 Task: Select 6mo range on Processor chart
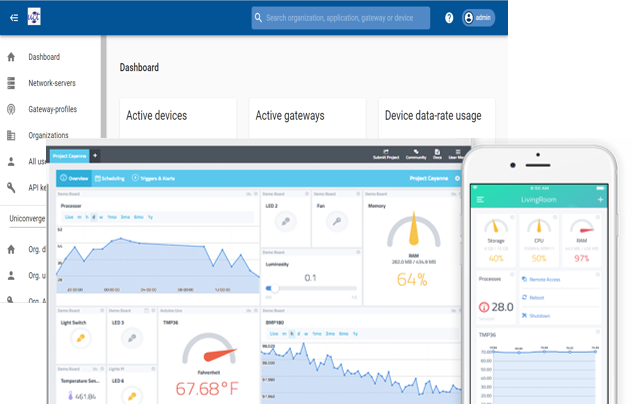tap(139, 217)
